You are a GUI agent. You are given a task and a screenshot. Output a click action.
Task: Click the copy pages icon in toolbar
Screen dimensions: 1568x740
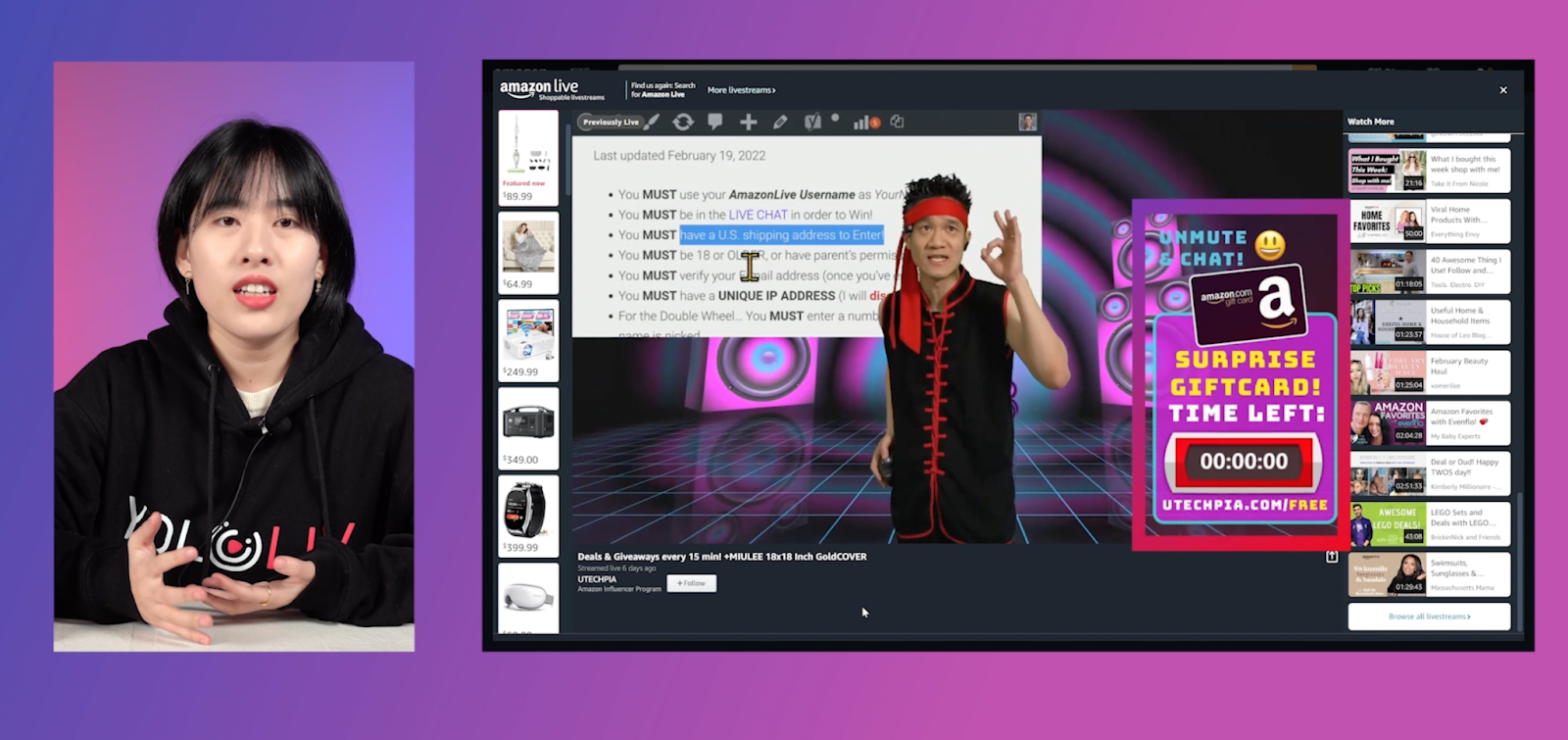point(897,122)
